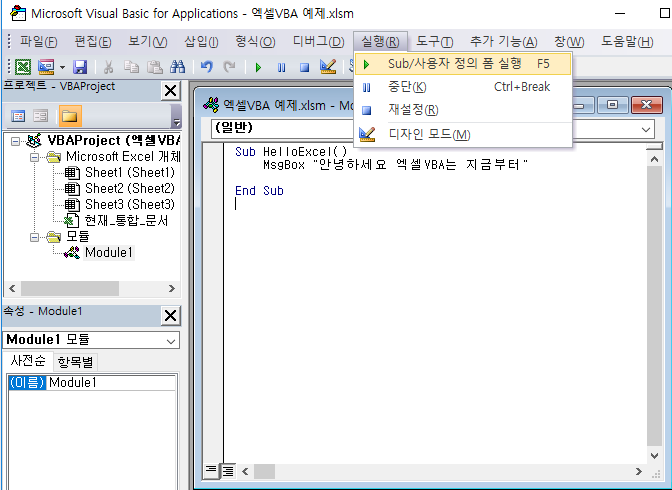This screenshot has width=672, height=490.
Task: Open the 도움말(H) menu
Action: pyautogui.click(x=627, y=42)
